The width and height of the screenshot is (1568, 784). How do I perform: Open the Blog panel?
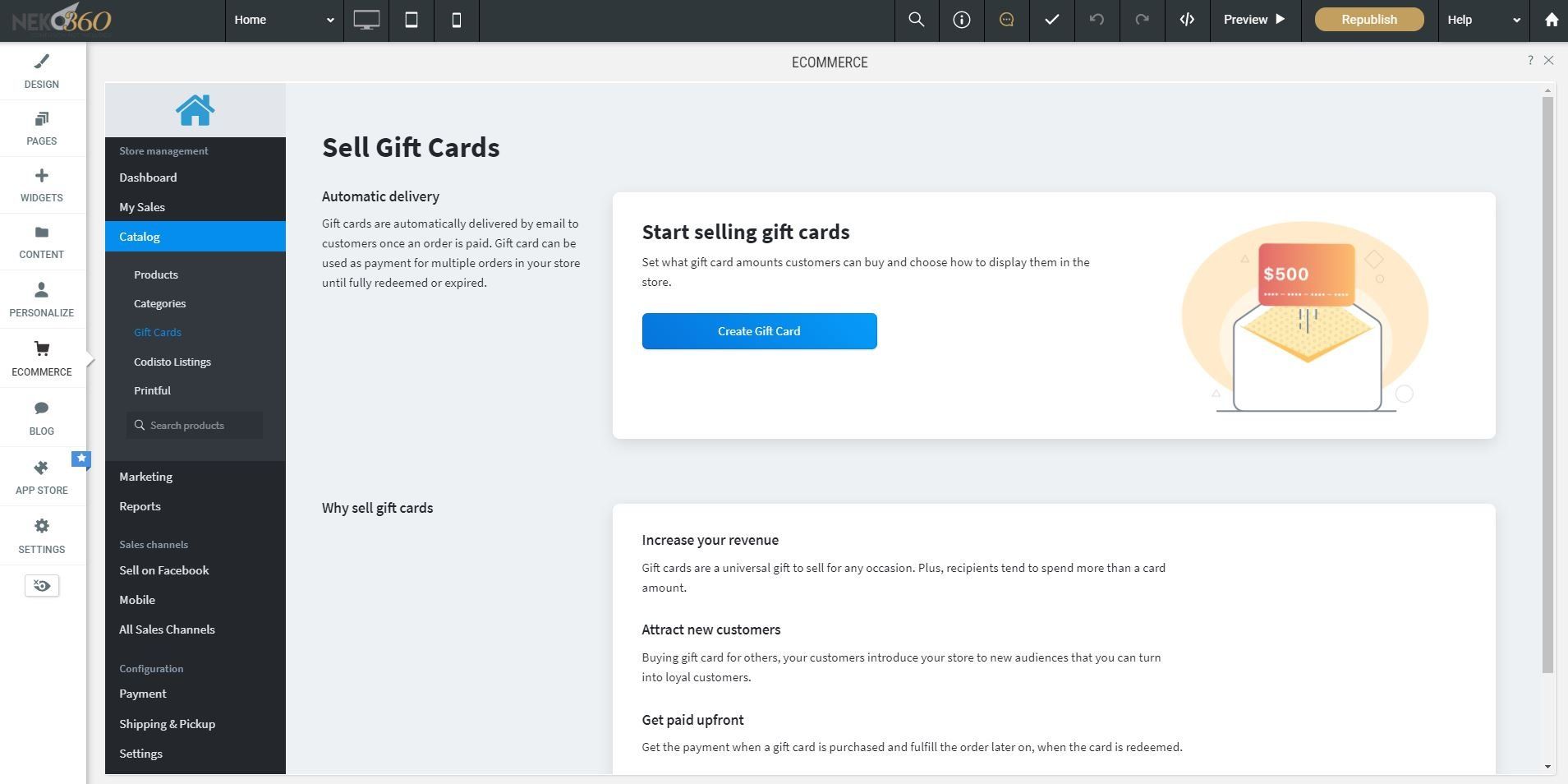click(x=42, y=417)
